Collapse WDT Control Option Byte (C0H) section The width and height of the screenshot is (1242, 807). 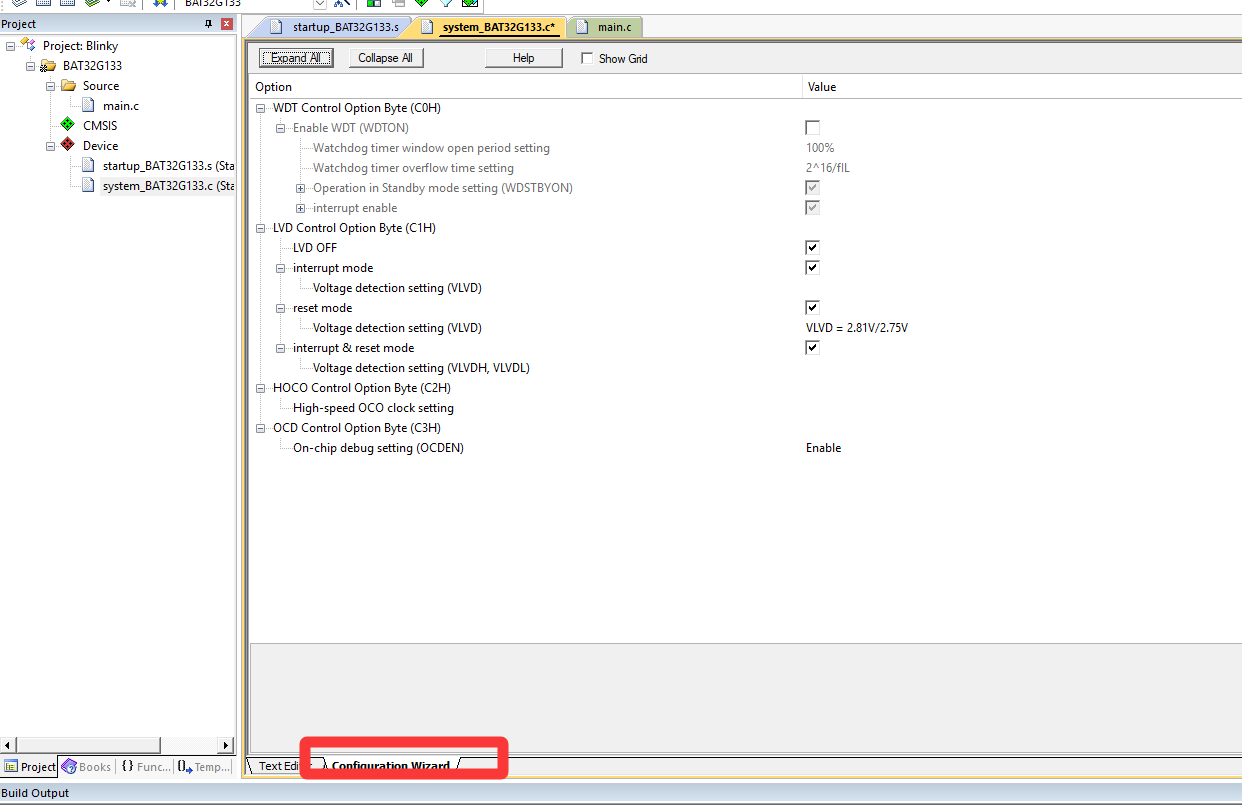(x=261, y=108)
